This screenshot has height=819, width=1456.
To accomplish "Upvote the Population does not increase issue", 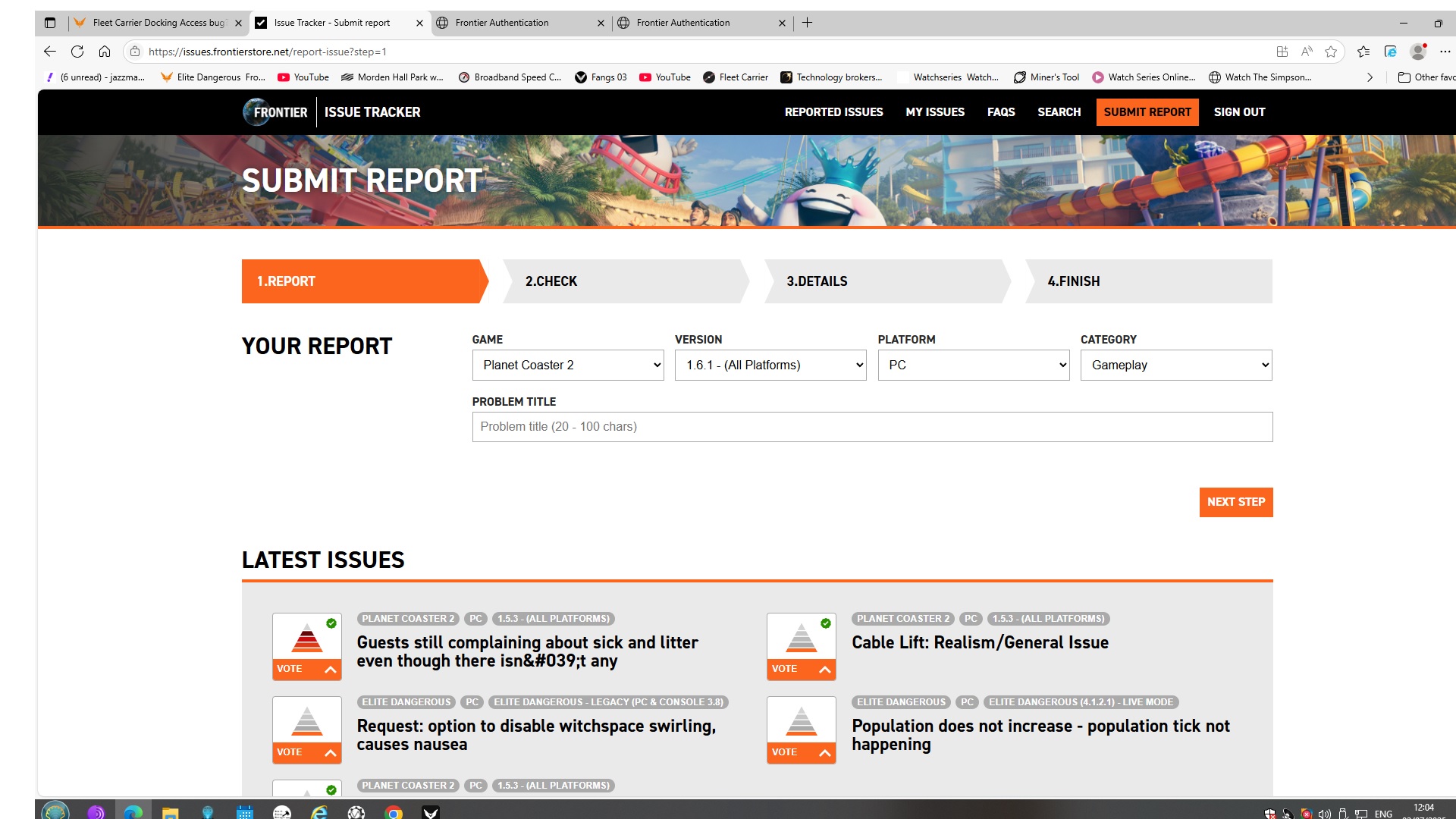I will 802,752.
